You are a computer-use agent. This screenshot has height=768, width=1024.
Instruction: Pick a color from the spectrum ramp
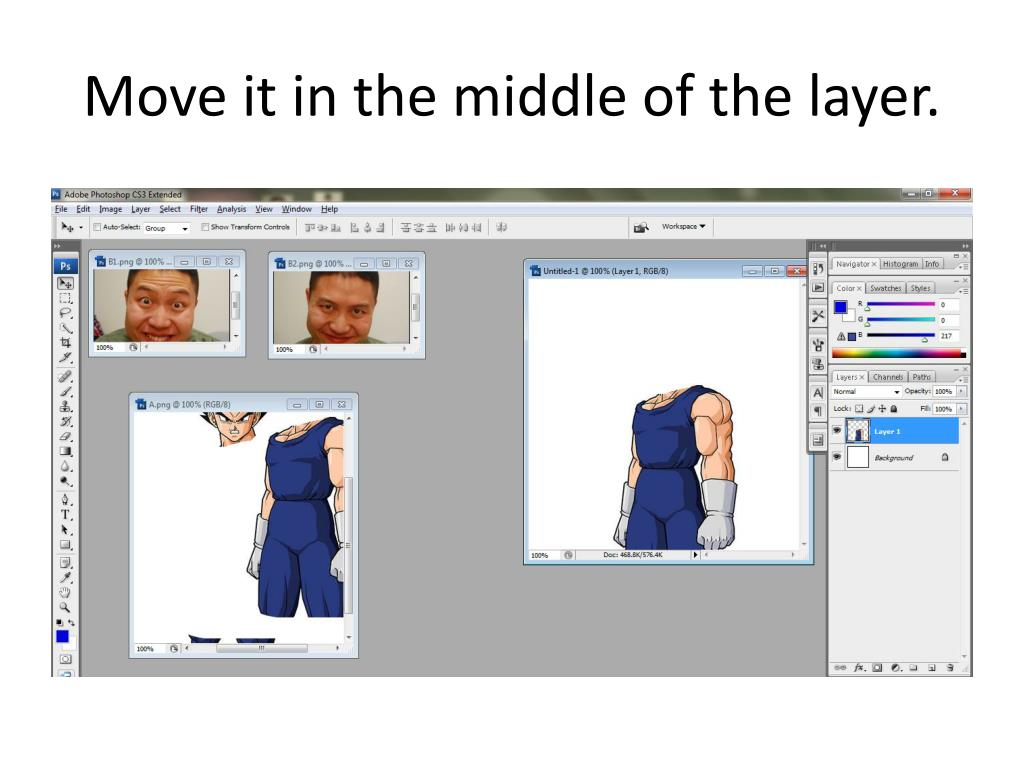899,354
